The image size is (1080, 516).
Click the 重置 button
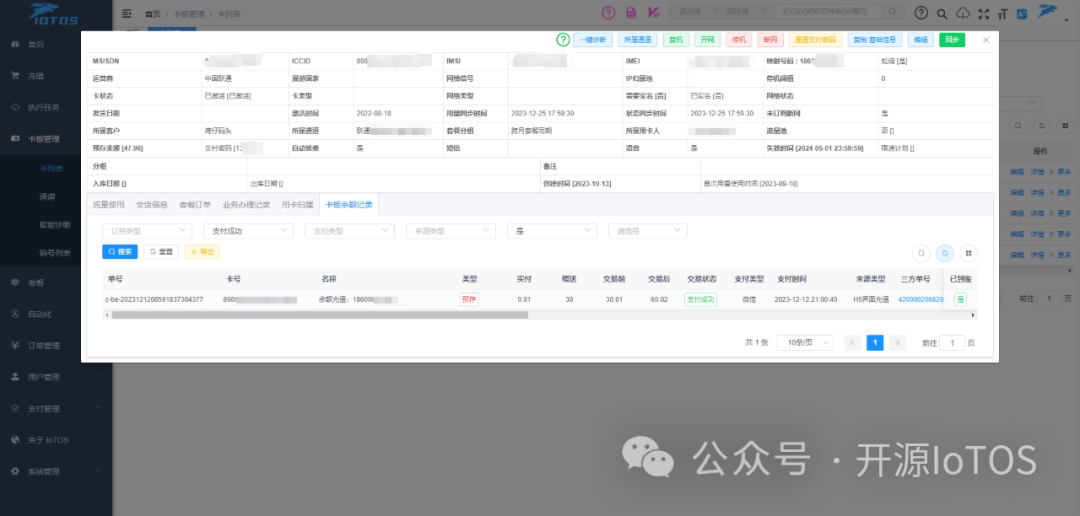pyautogui.click(x=161, y=252)
